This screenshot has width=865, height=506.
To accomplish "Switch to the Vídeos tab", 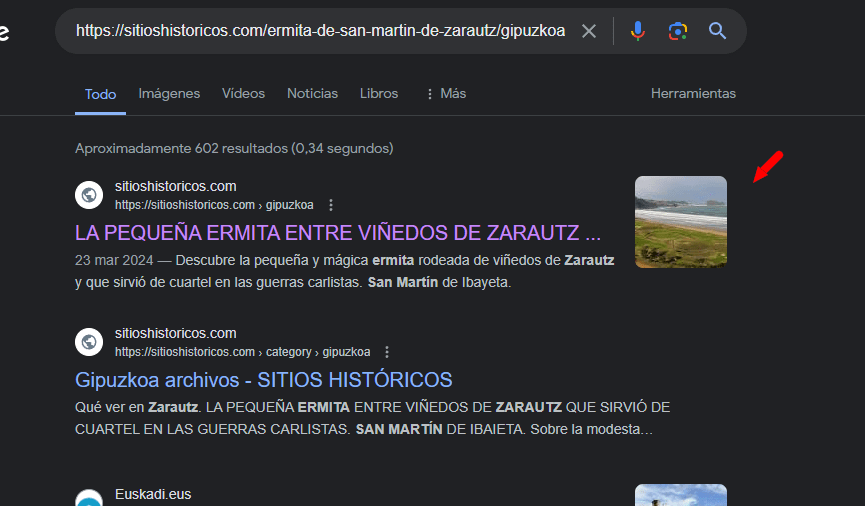I will (243, 93).
